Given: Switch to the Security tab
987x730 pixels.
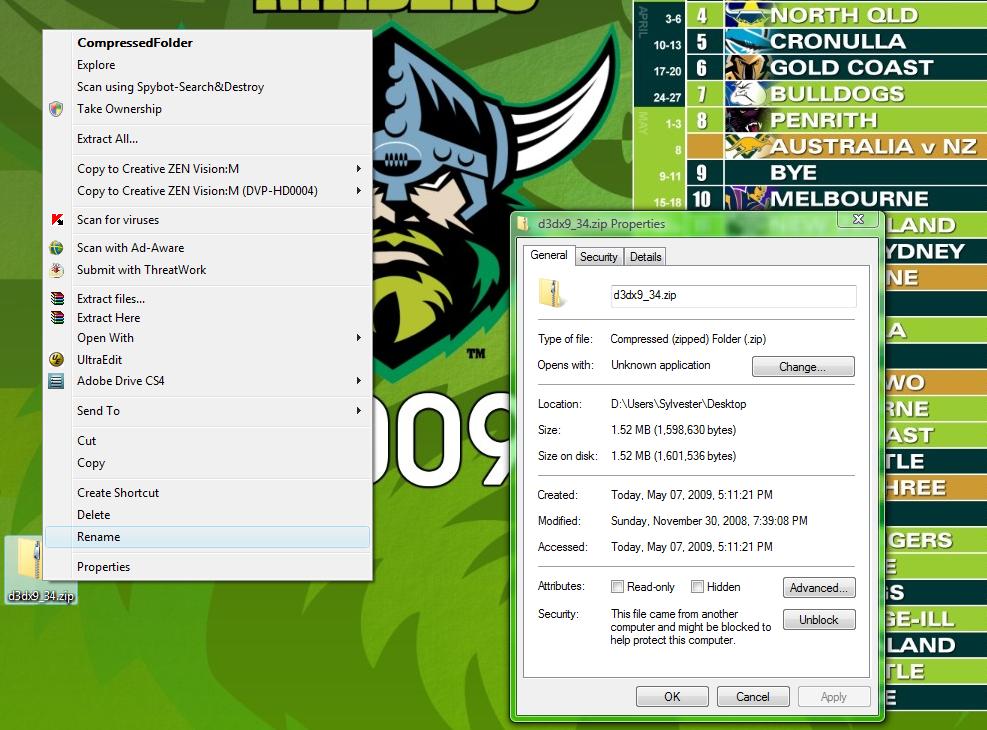Looking at the screenshot, I should click(x=599, y=257).
